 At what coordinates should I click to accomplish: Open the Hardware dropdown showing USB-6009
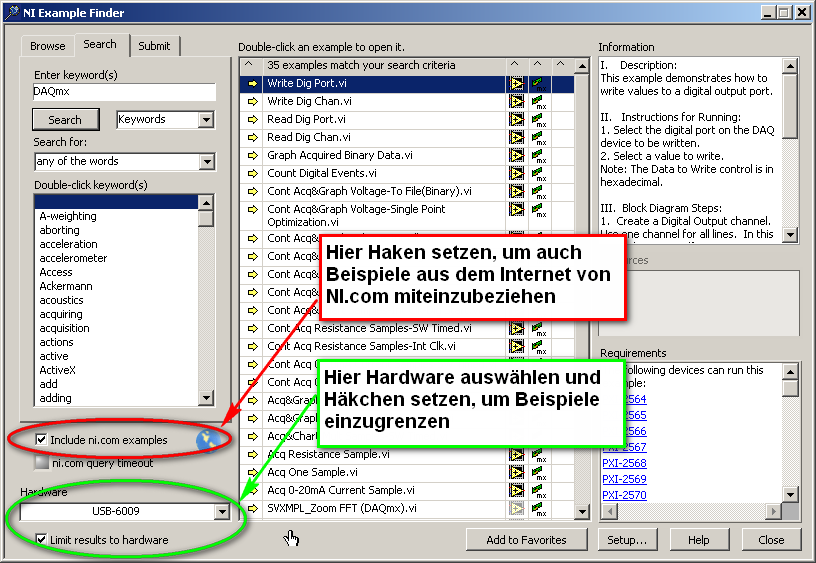click(222, 511)
